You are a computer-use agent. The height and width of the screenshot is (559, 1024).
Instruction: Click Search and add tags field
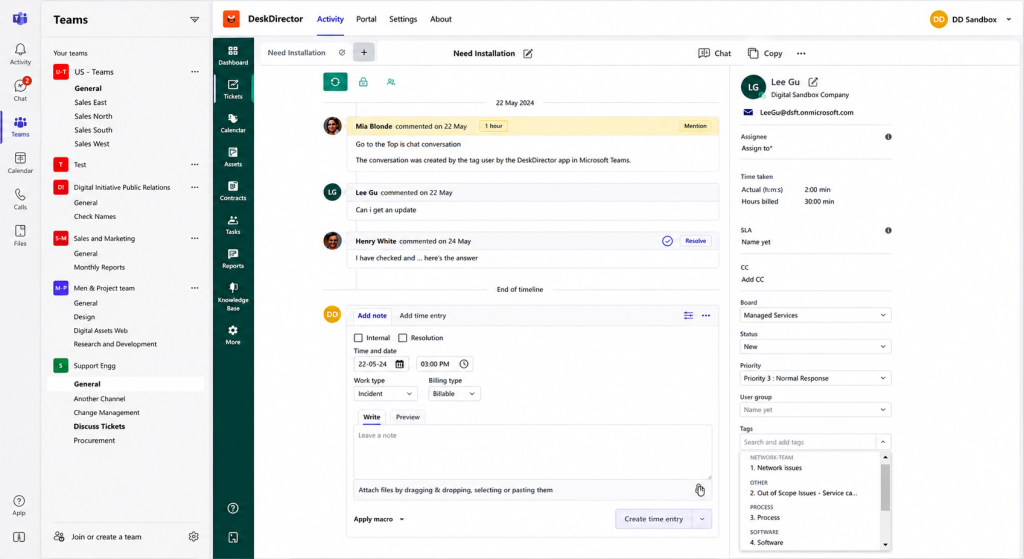[x=807, y=442]
